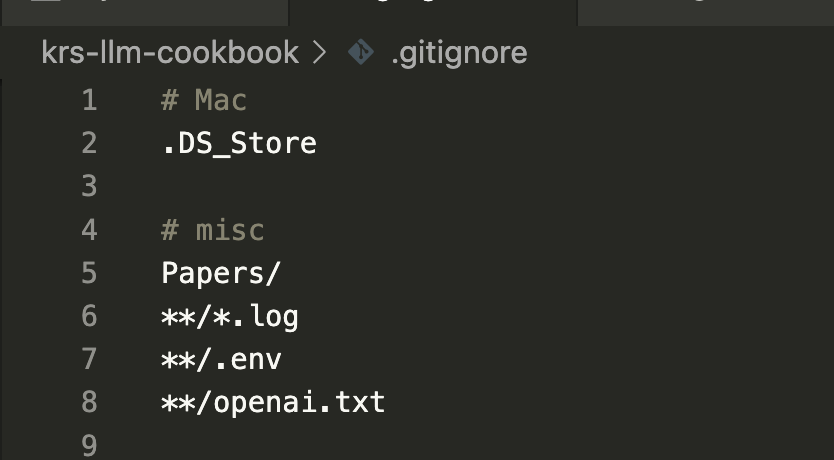Select line number 7 in the gutter
Screen dimensions: 834x460
pyautogui.click(x=89, y=360)
